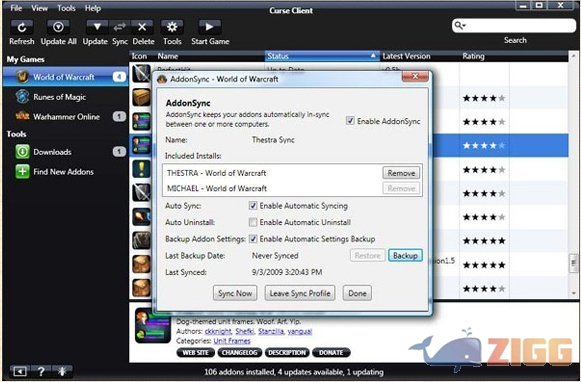The height and width of the screenshot is (382, 581).
Task: Click the Sync arrows toolbar icon
Action: pyautogui.click(x=119, y=27)
